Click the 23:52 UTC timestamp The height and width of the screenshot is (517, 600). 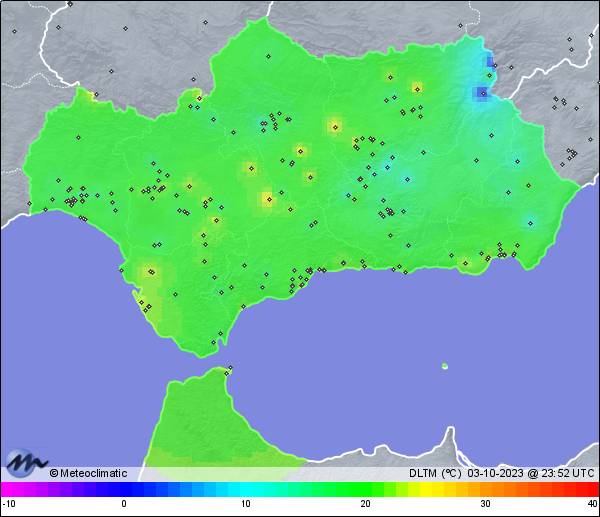pyautogui.click(x=568, y=473)
